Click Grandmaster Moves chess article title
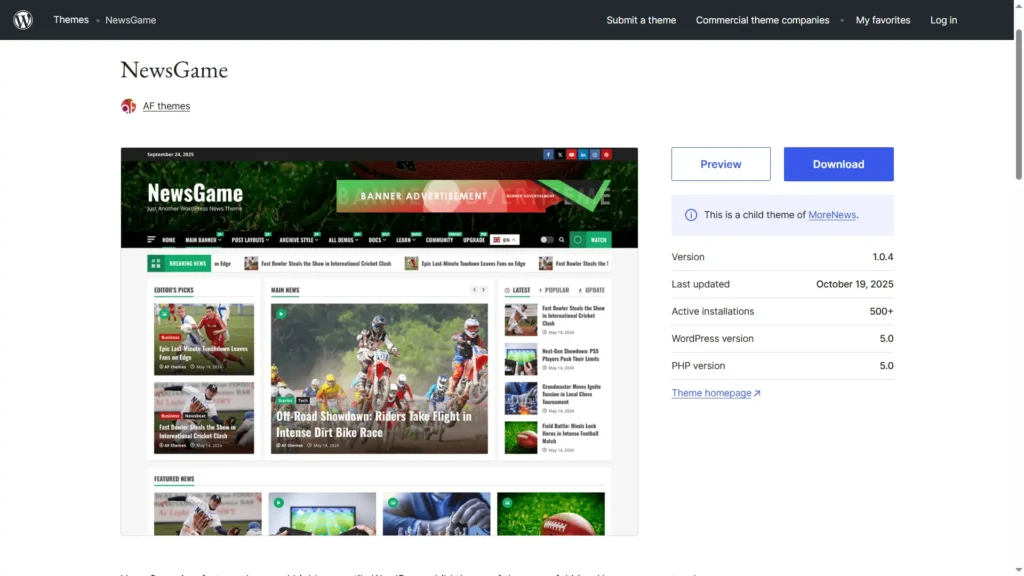The height and width of the screenshot is (576, 1024). [571, 394]
